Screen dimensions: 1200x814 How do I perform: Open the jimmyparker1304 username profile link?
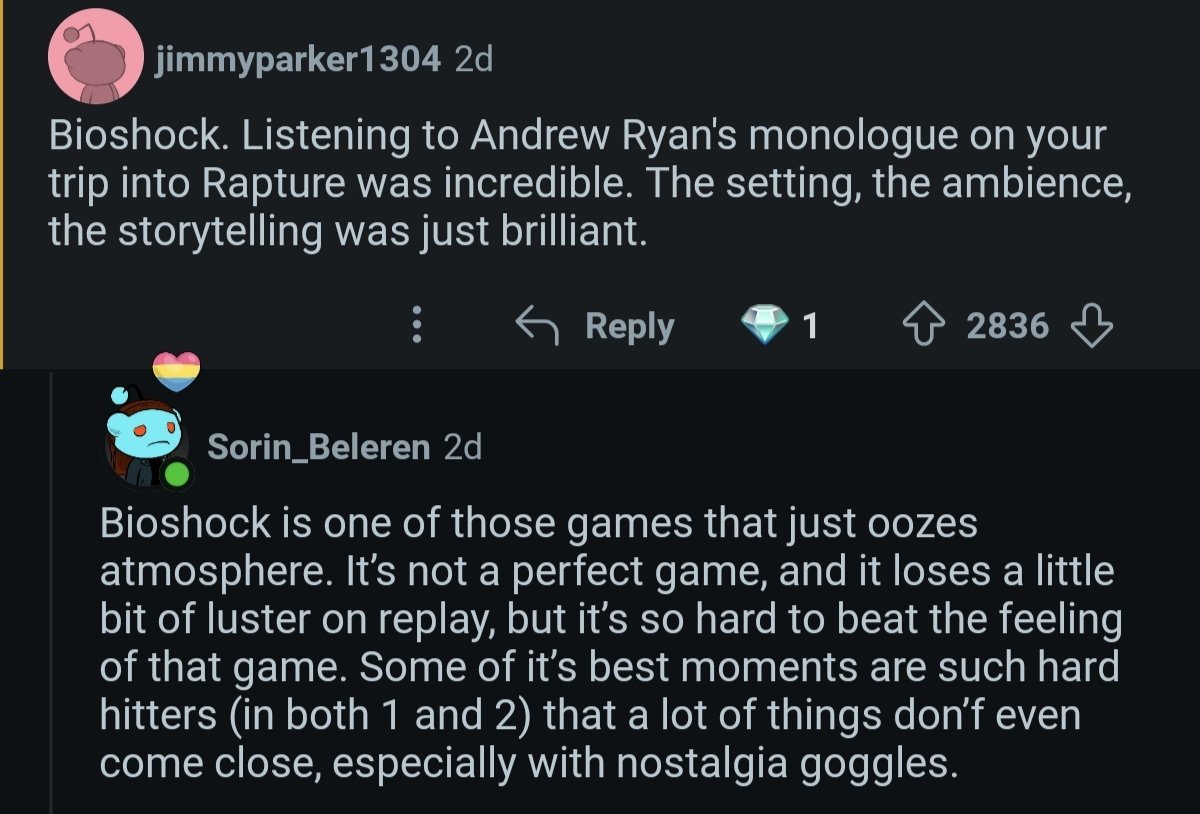[x=297, y=60]
